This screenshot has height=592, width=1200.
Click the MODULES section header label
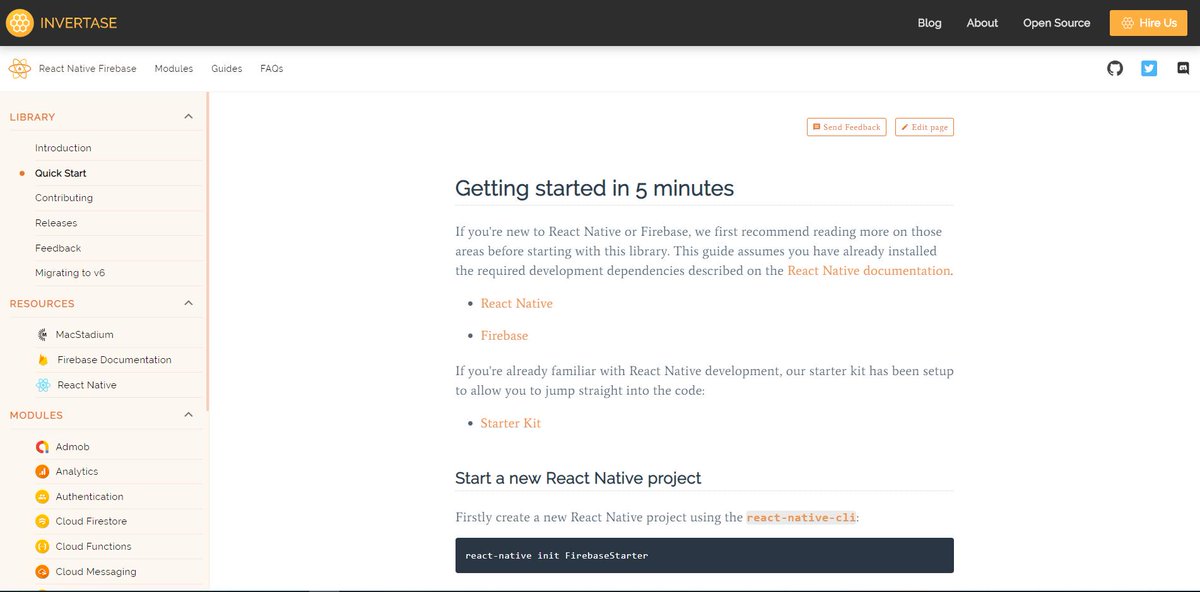click(x=36, y=415)
